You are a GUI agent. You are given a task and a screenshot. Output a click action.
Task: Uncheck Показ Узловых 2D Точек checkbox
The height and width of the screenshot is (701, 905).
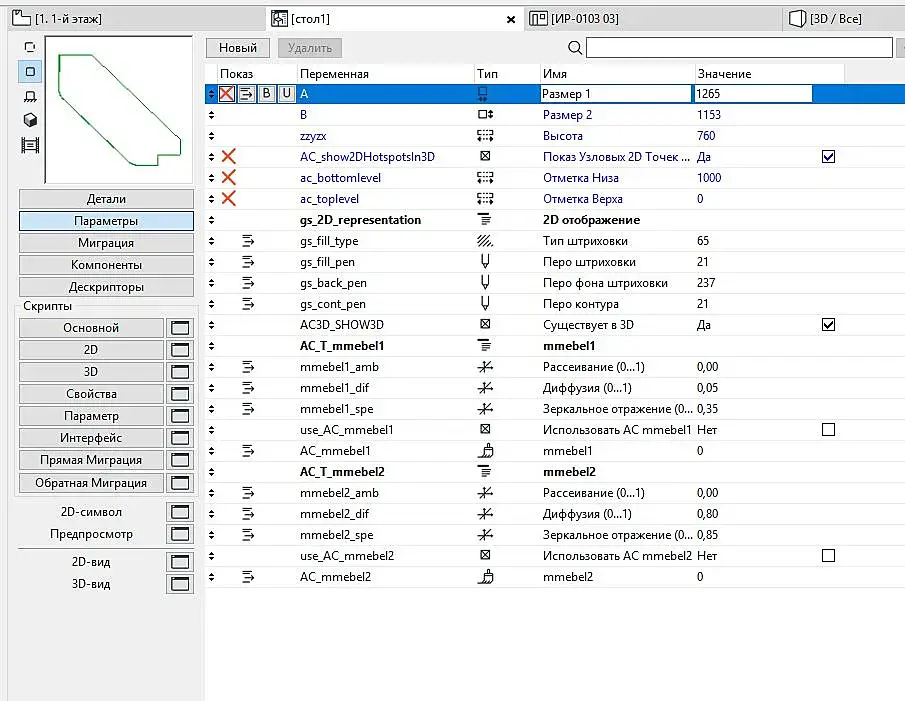(828, 157)
